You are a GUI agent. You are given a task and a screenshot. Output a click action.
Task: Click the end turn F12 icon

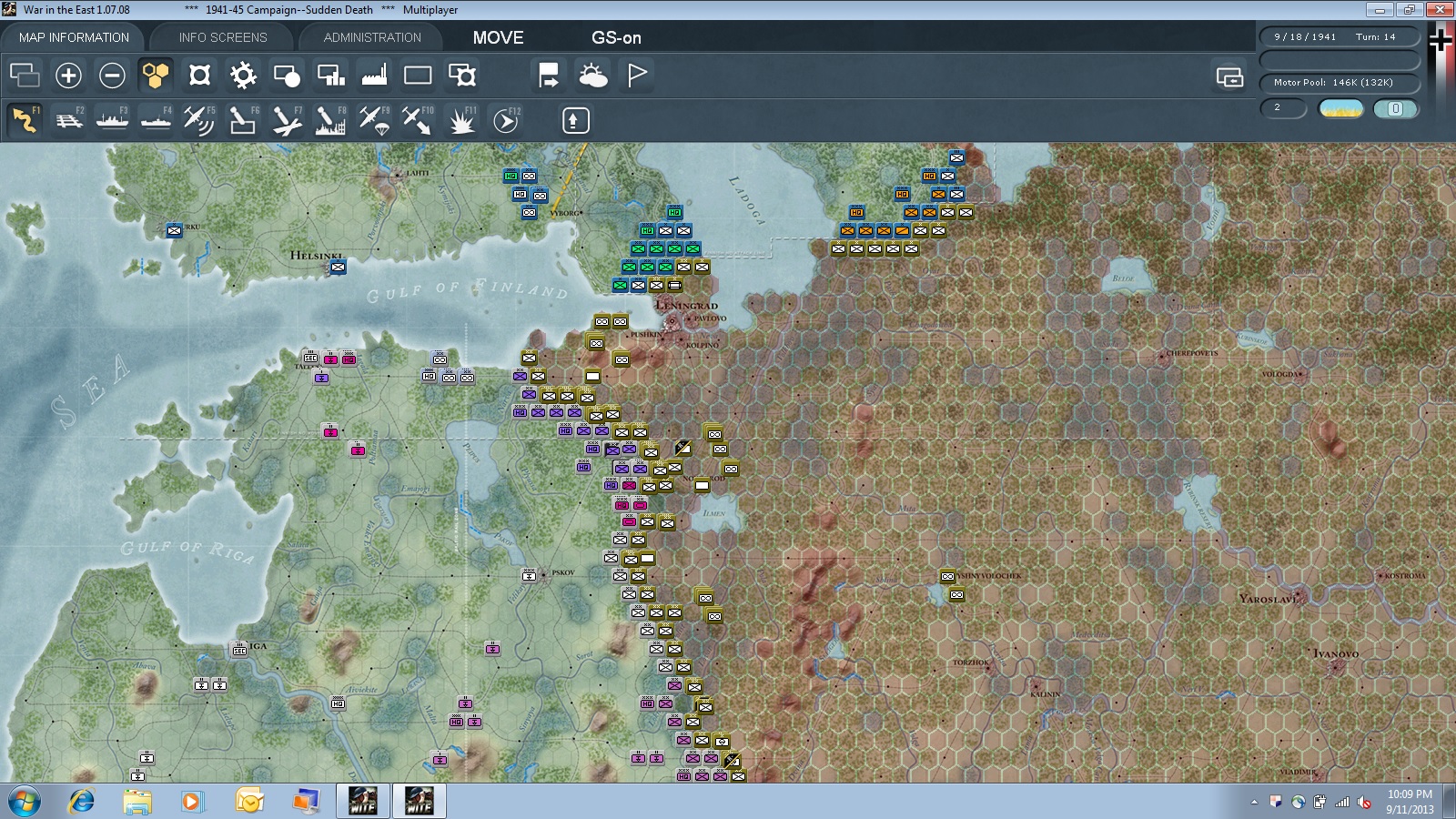[506, 120]
